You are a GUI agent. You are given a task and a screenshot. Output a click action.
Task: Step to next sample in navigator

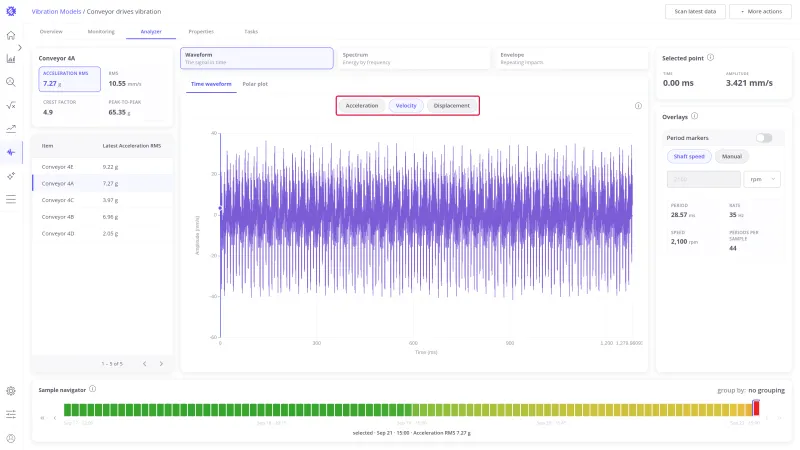767,418
